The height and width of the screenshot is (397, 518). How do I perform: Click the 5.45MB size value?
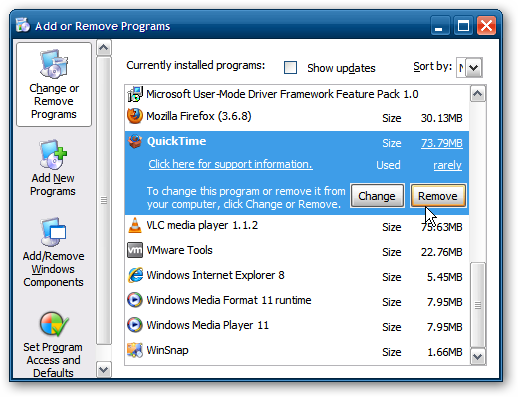(445, 277)
